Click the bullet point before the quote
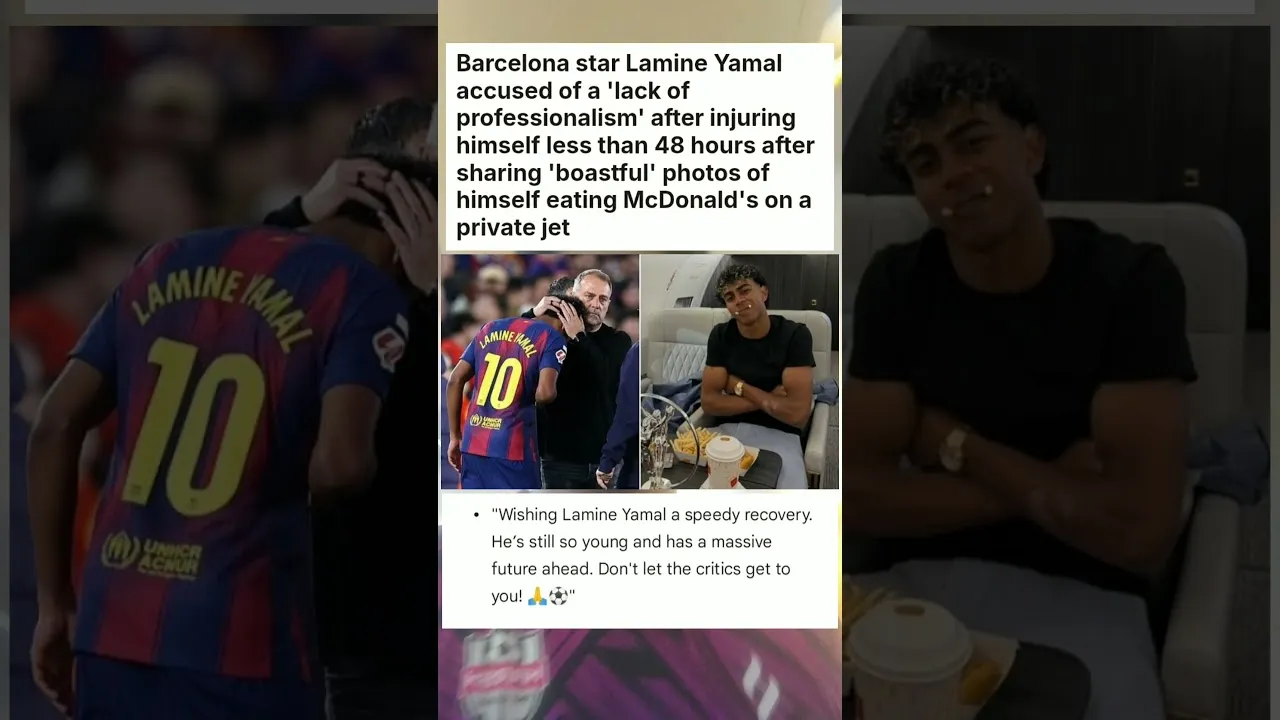Viewport: 1280px width, 720px height. click(x=475, y=516)
